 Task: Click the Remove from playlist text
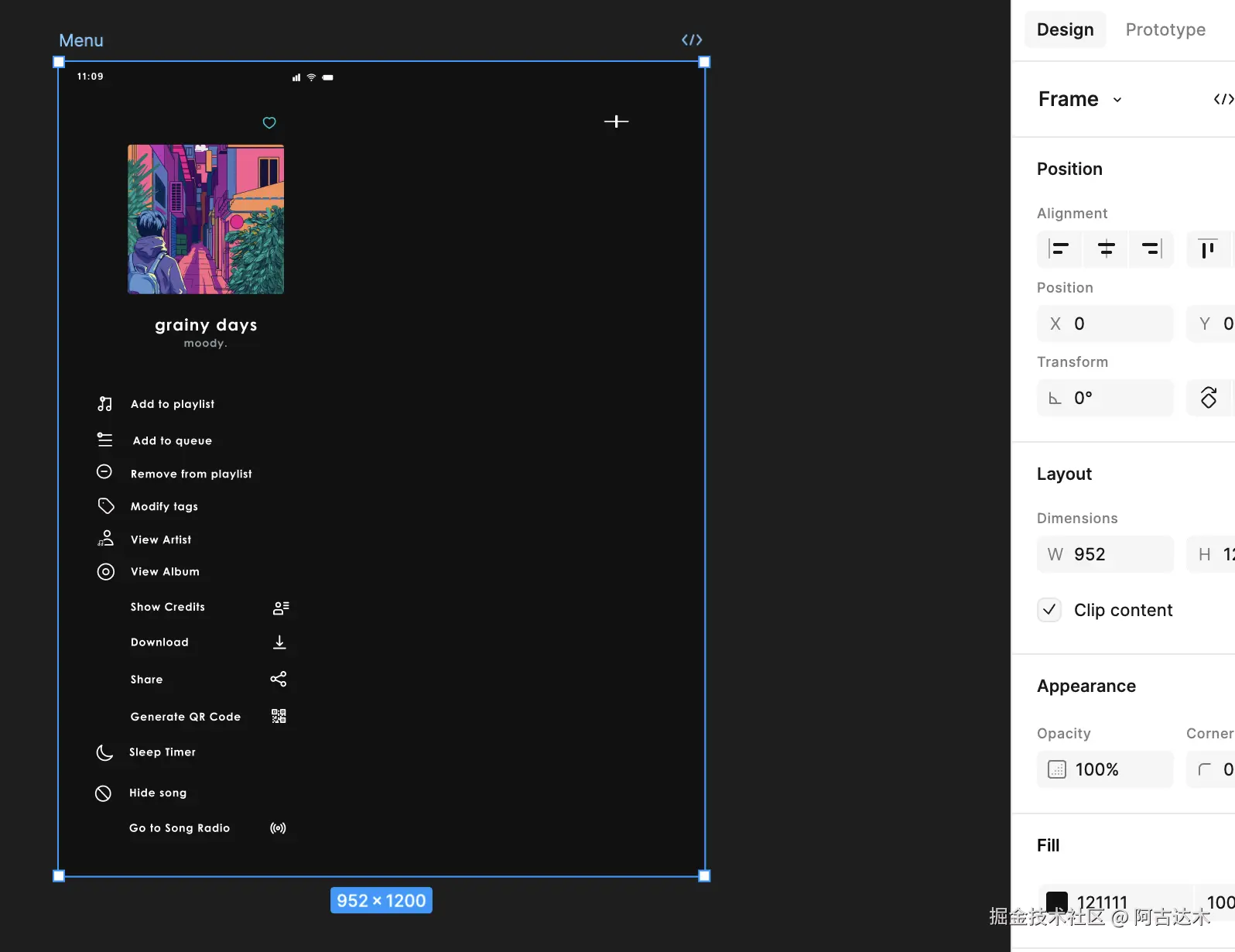click(x=191, y=474)
